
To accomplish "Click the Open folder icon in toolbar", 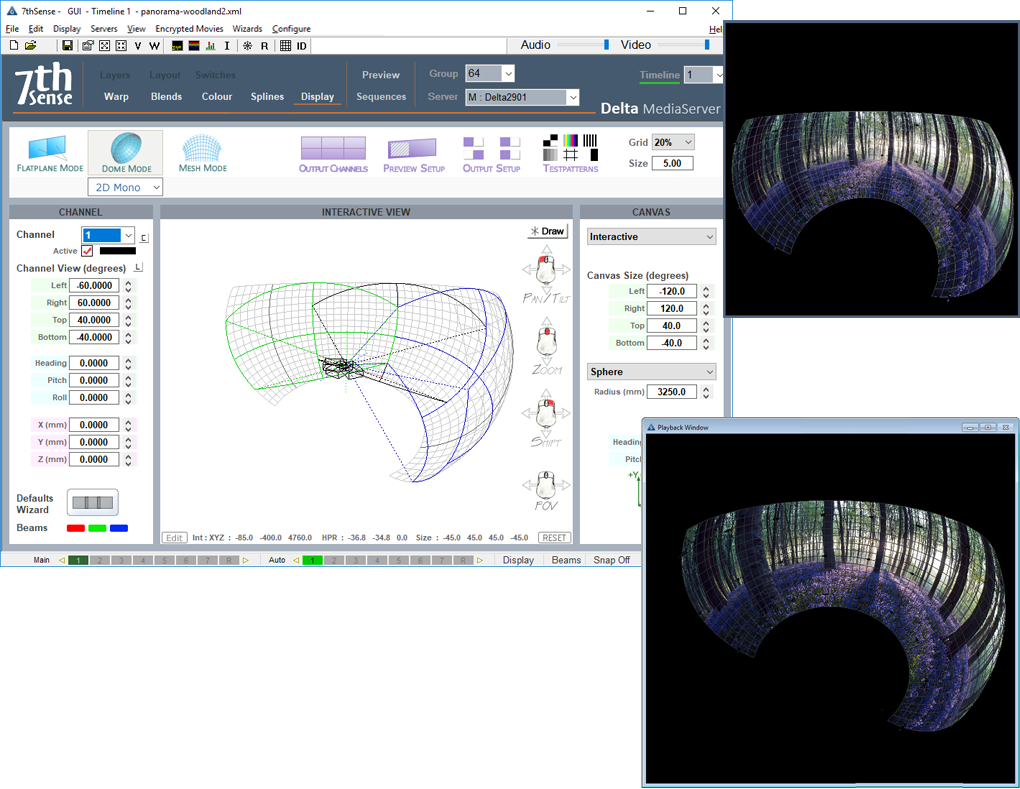I will (31, 46).
